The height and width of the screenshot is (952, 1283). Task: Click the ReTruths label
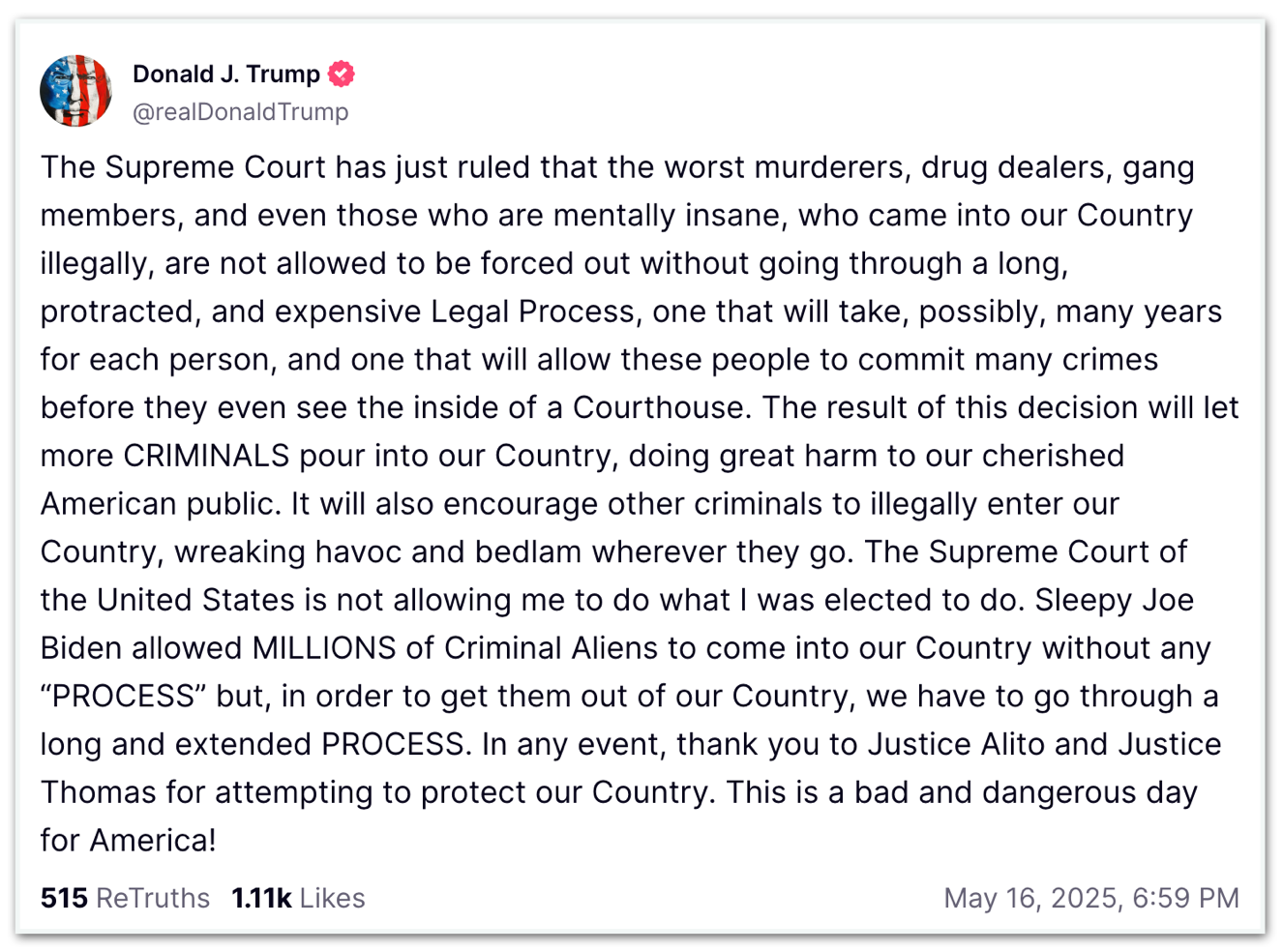(x=153, y=898)
